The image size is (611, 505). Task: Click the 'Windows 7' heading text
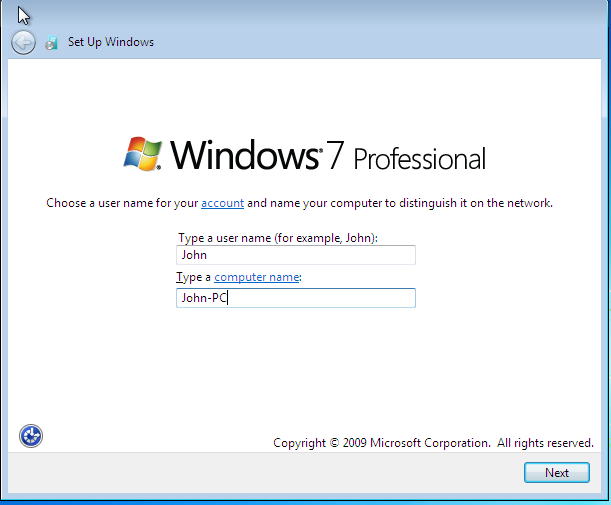pos(257,155)
